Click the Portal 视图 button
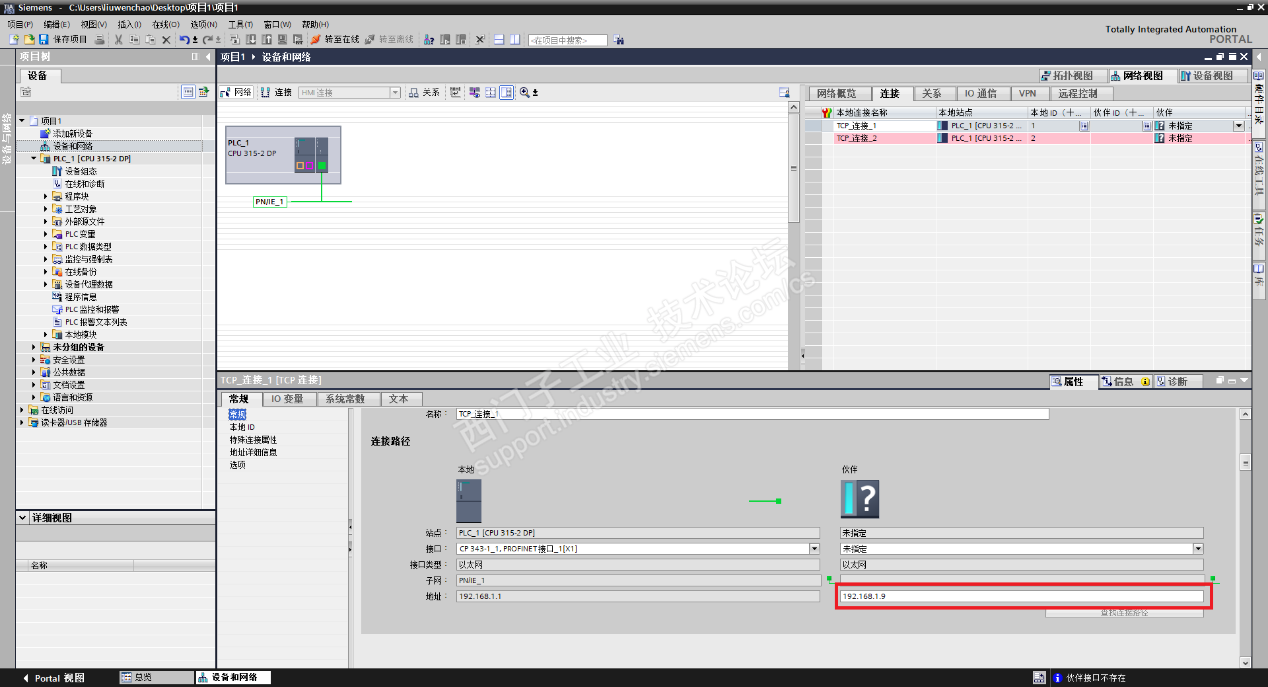This screenshot has width=1268, height=687. click(x=54, y=678)
